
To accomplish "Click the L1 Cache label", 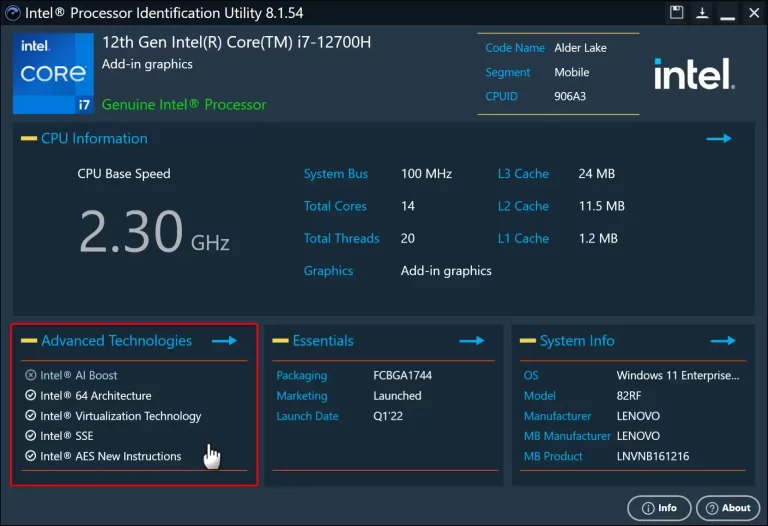I will (523, 239).
